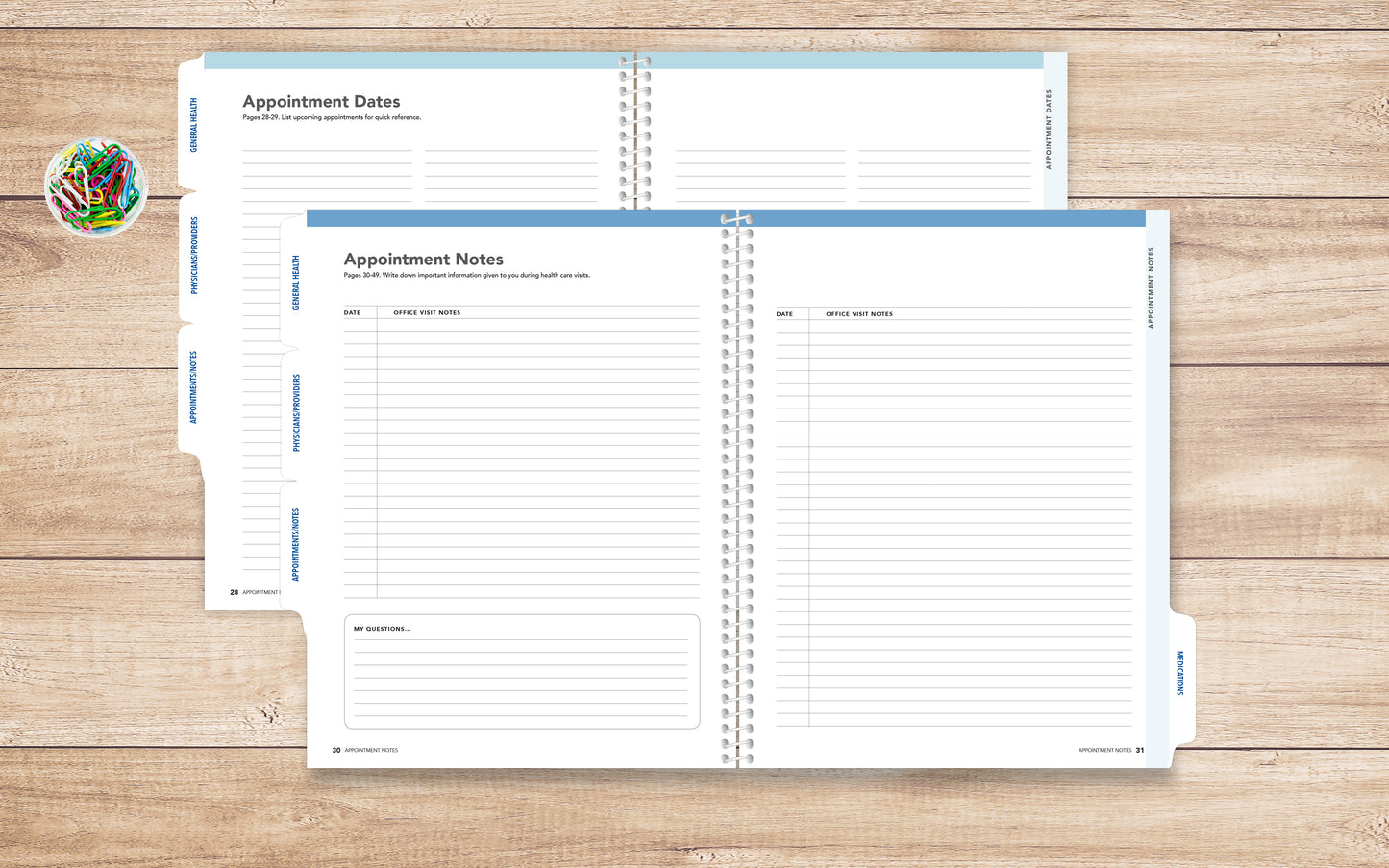Select the APPOINTMENT DATES side tab
Image resolution: width=1389 pixels, height=868 pixels.
point(1050,129)
